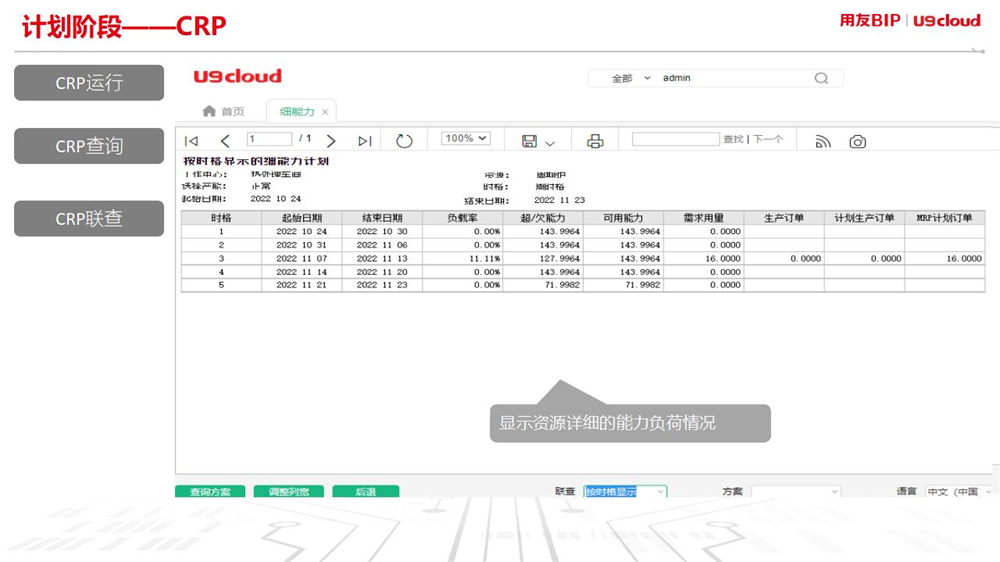Select the CRP查询 sidebar button
1000x562 pixels.
coord(89,146)
